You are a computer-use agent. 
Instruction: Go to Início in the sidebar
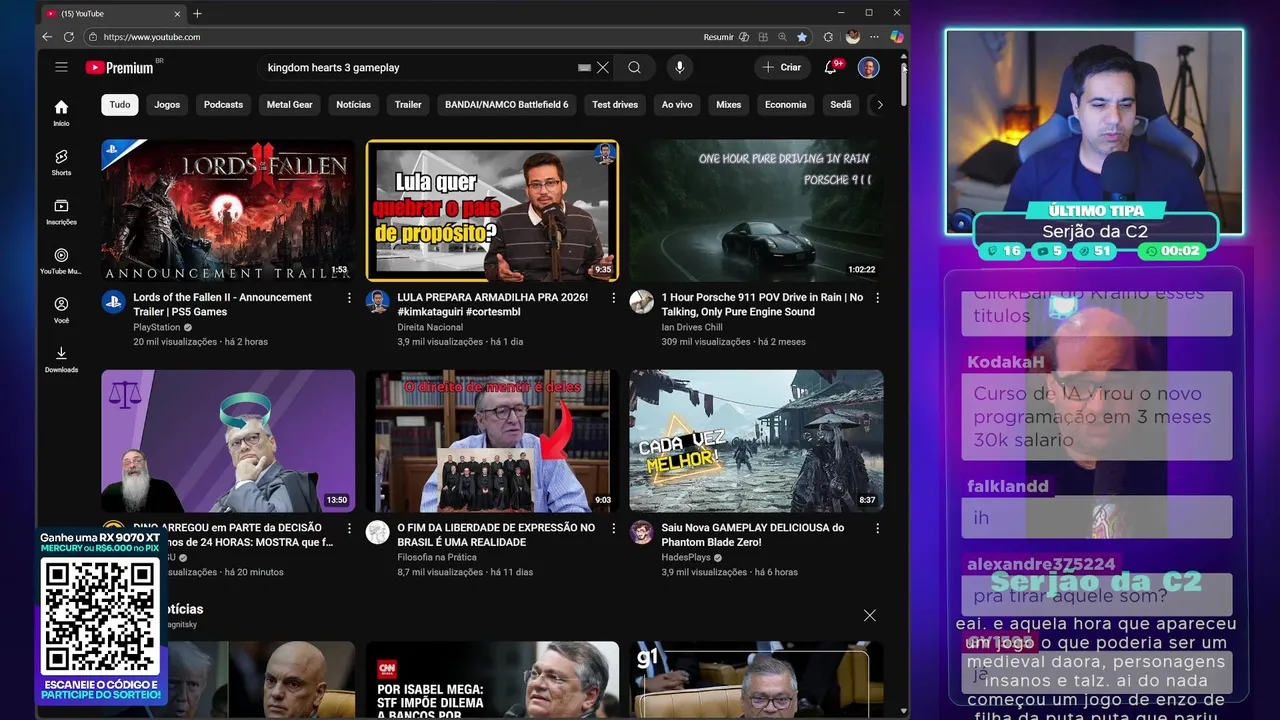coord(61,113)
